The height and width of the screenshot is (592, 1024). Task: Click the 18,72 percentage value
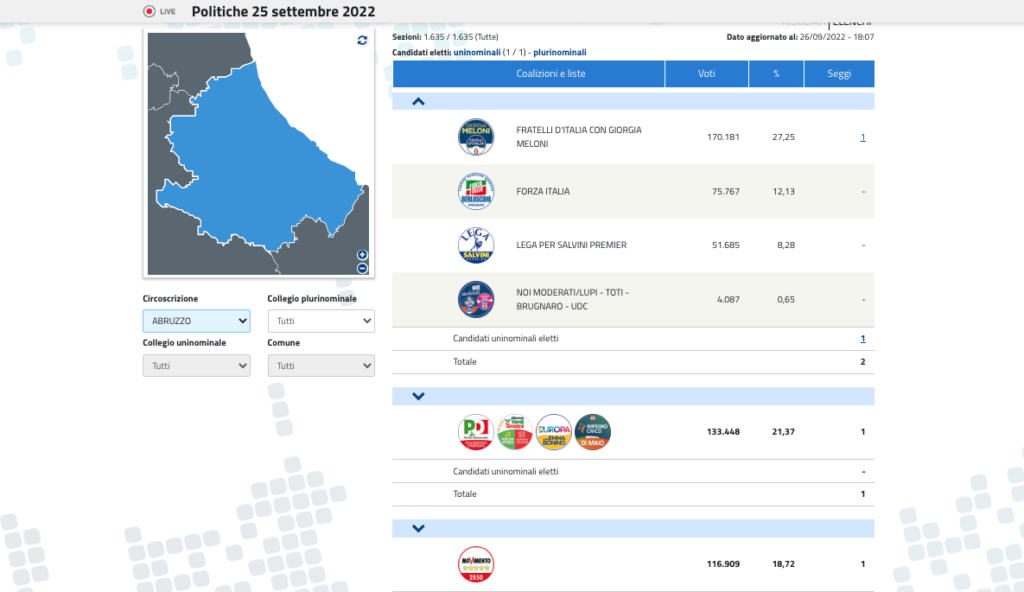[784, 564]
